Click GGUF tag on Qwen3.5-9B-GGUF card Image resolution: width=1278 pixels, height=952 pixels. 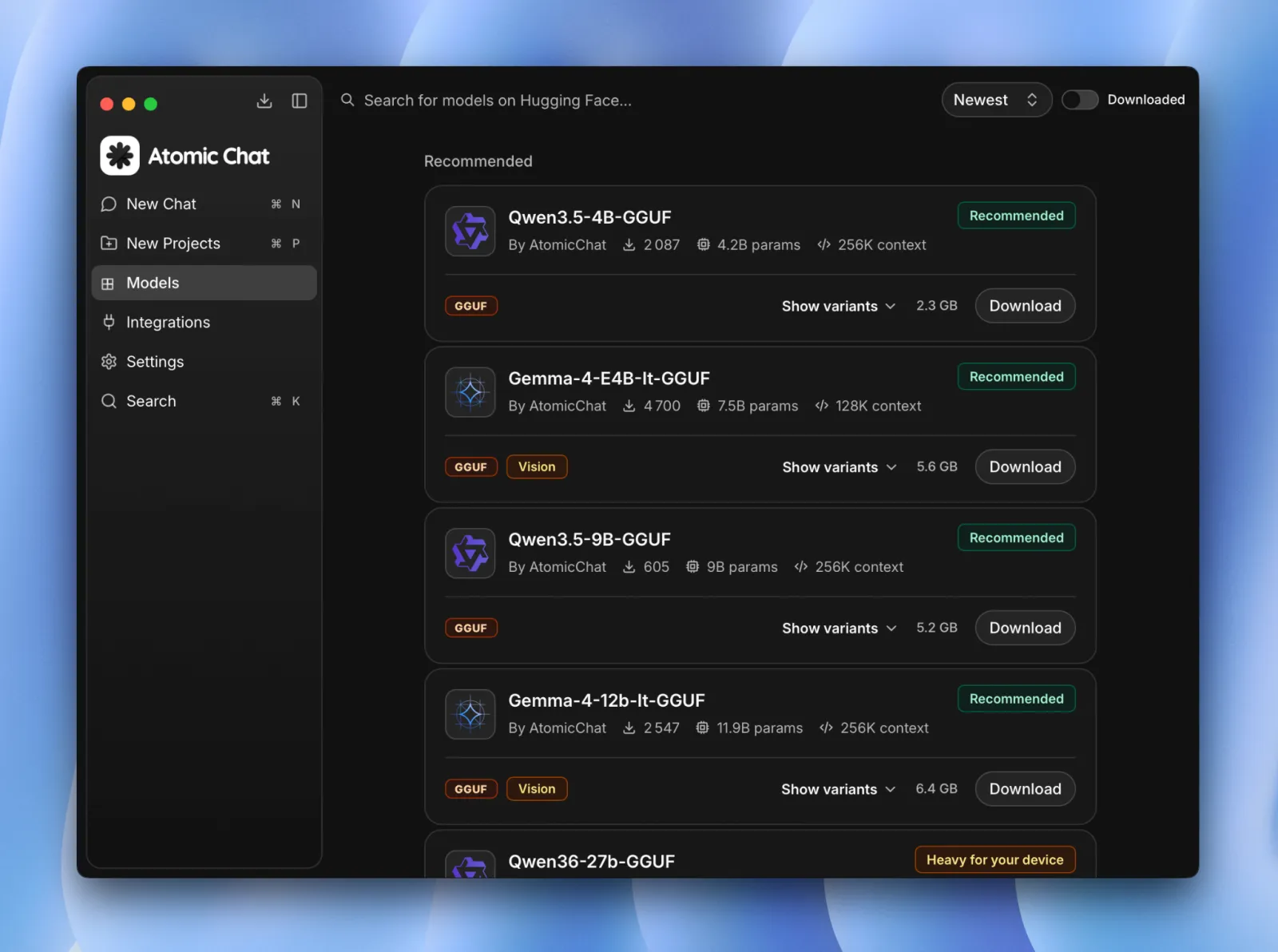tap(471, 628)
